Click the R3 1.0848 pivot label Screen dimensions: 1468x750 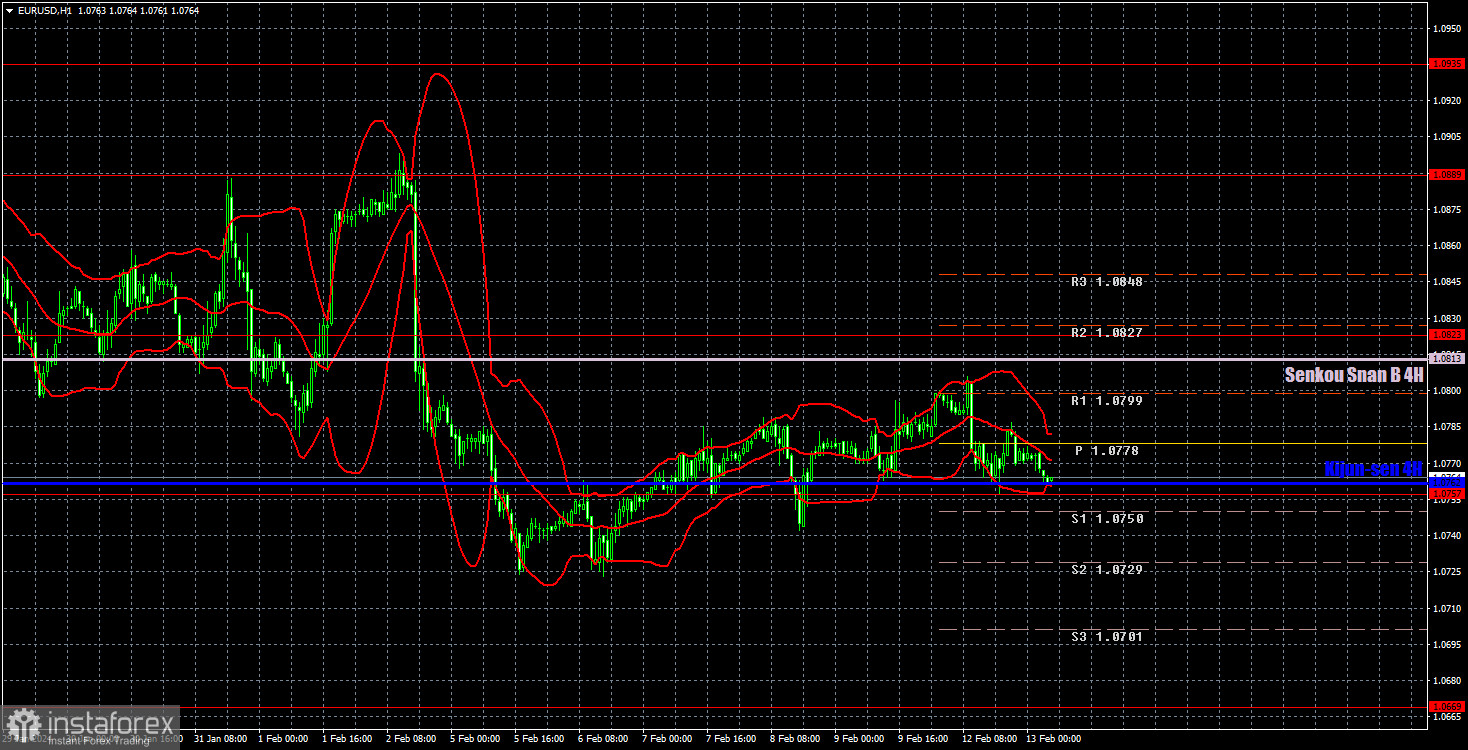point(1106,282)
